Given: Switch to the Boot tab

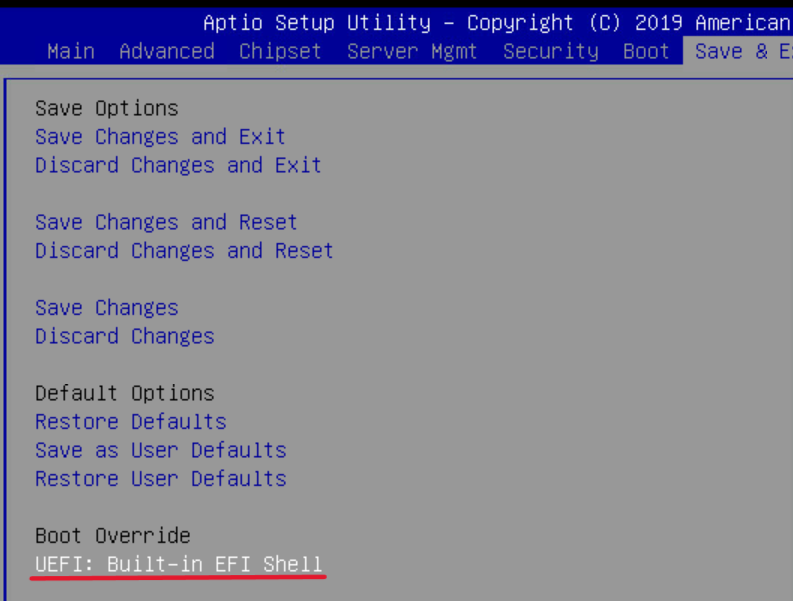Looking at the screenshot, I should 646,51.
